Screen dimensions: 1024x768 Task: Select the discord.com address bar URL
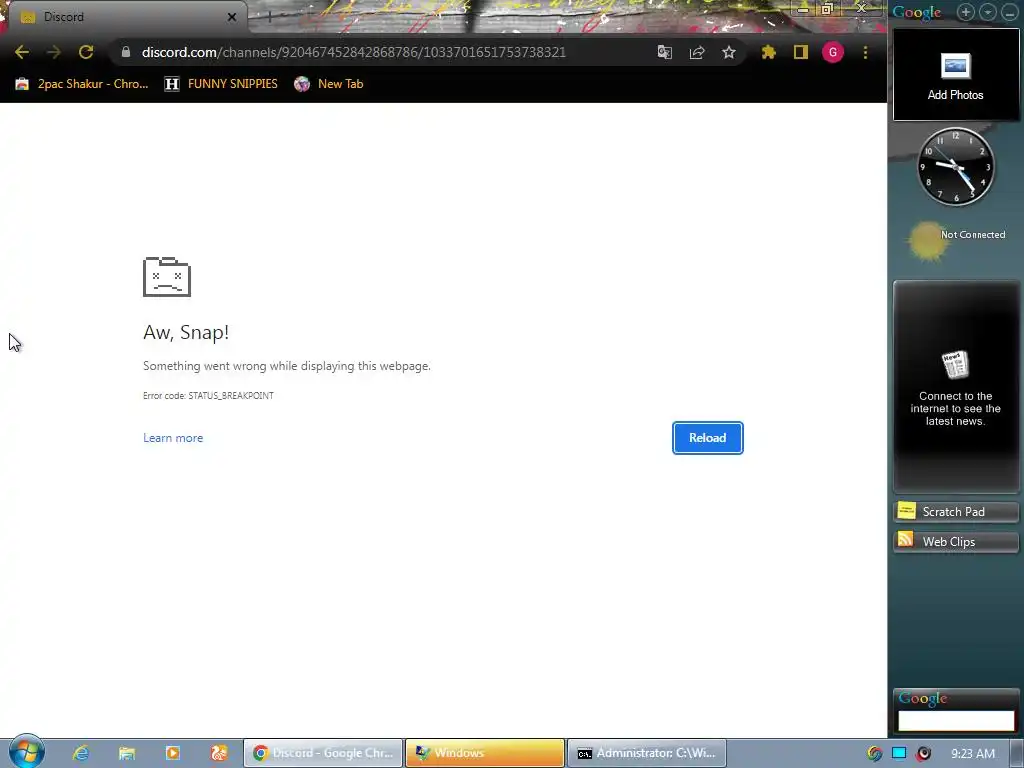point(353,52)
